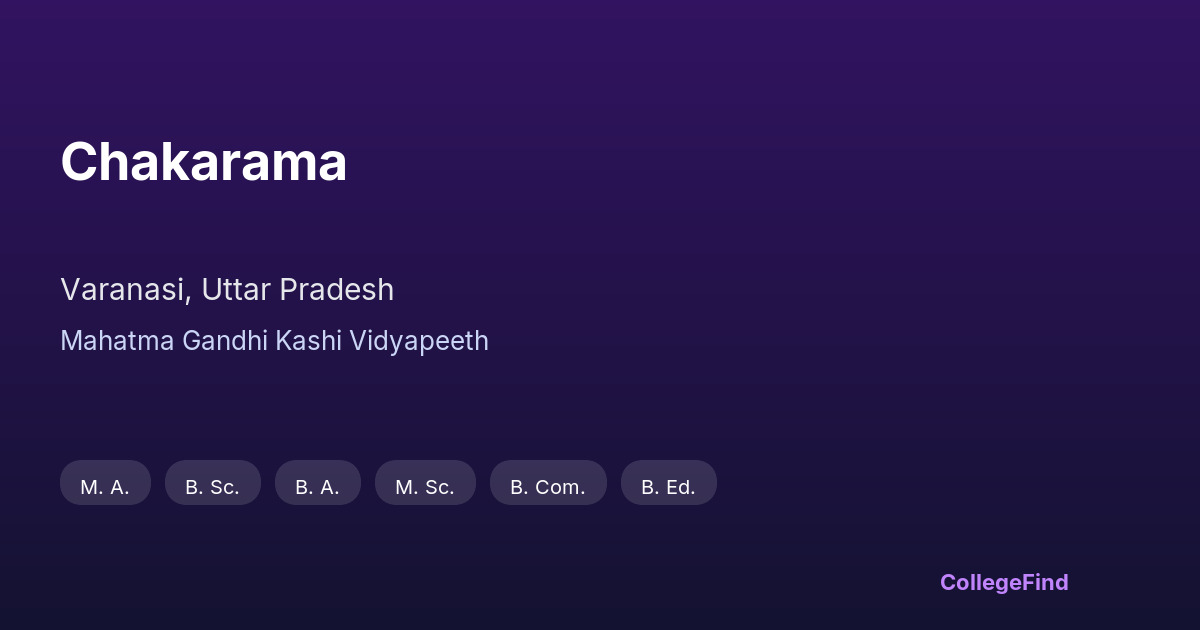Screen dimensions: 1200x630
Task: Show B. A. programme details
Action: tap(317, 487)
